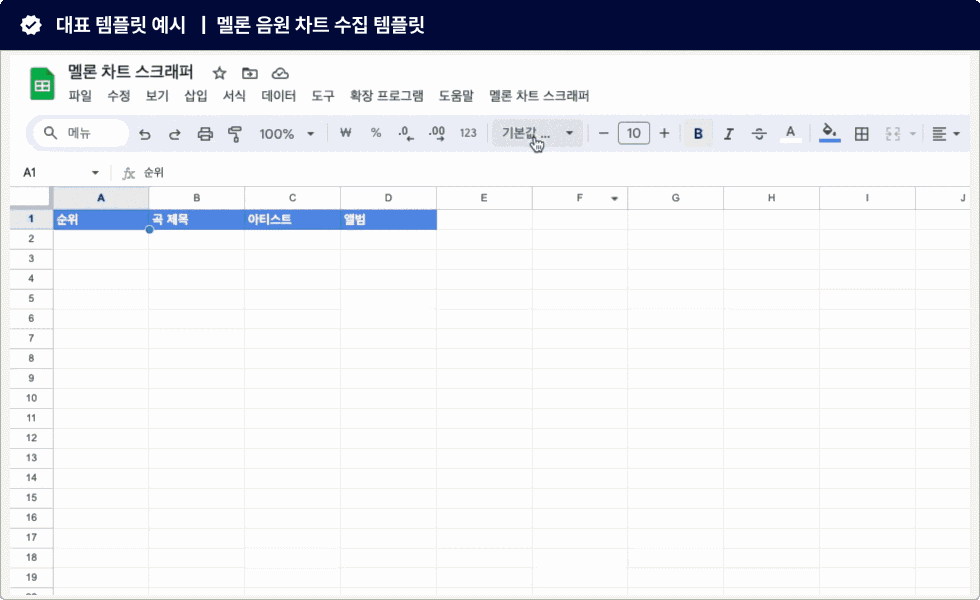Click the 메뉴 search box

(81, 133)
